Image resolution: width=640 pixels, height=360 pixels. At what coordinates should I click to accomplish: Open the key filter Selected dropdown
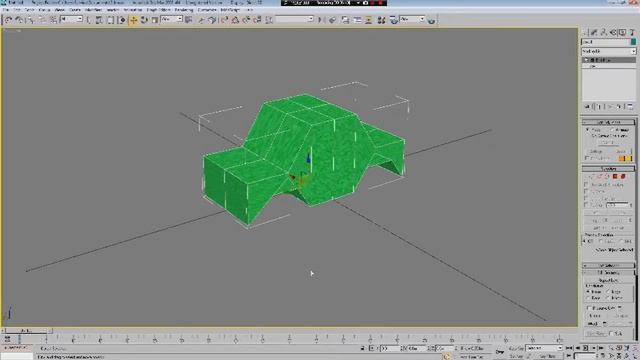544,348
